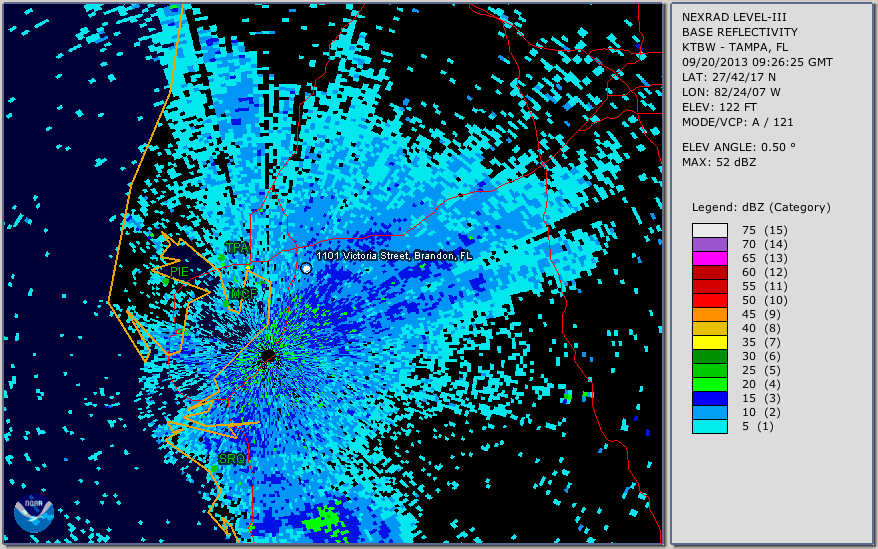Click the '20 (4)' legend value
This screenshot has height=549, width=878.
pos(761,384)
